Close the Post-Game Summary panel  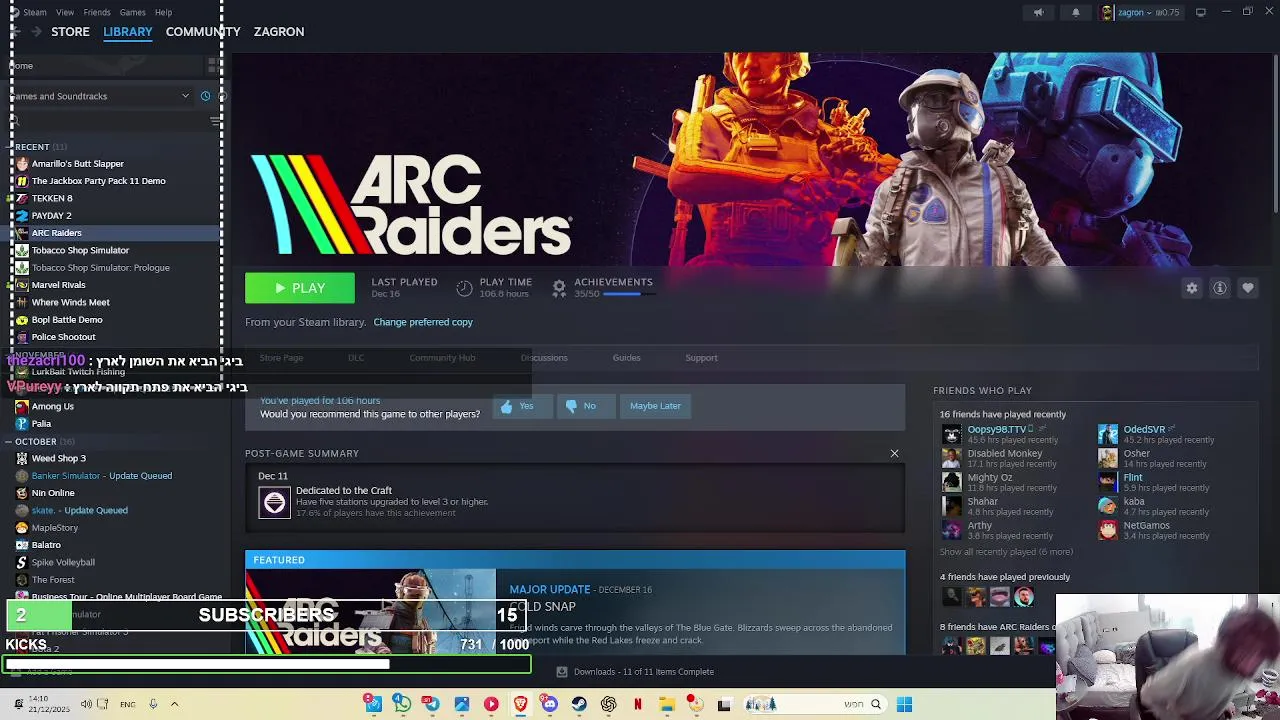[x=894, y=454]
